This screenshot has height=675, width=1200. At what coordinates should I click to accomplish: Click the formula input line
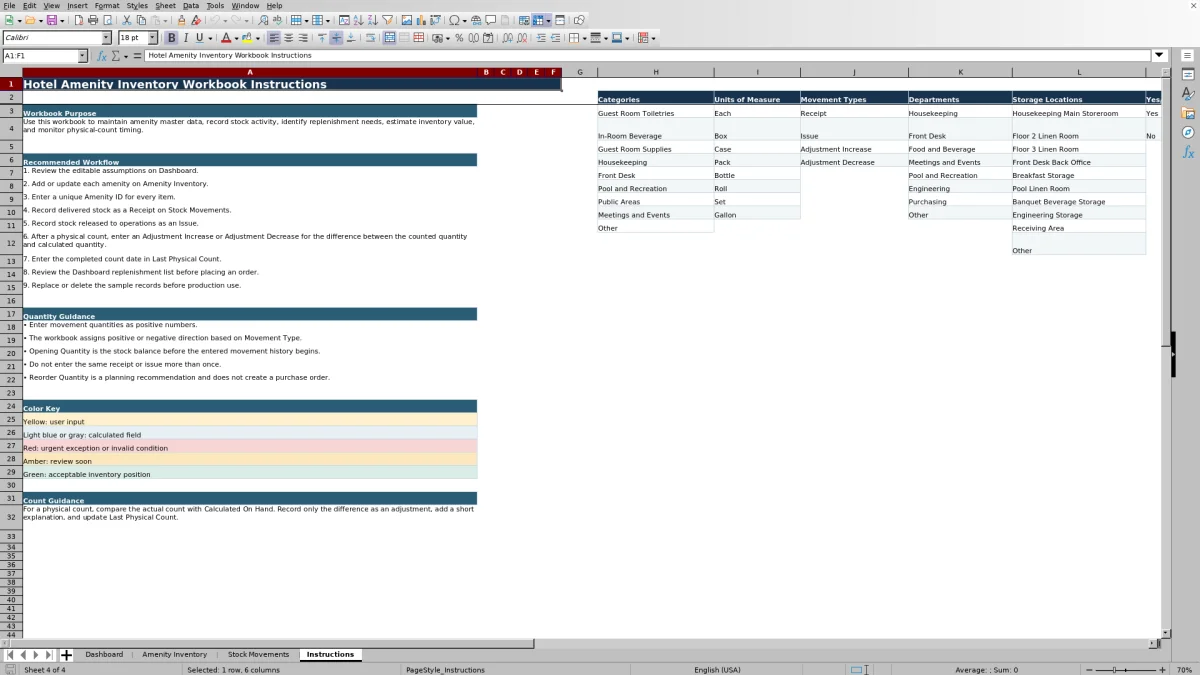tap(648, 55)
